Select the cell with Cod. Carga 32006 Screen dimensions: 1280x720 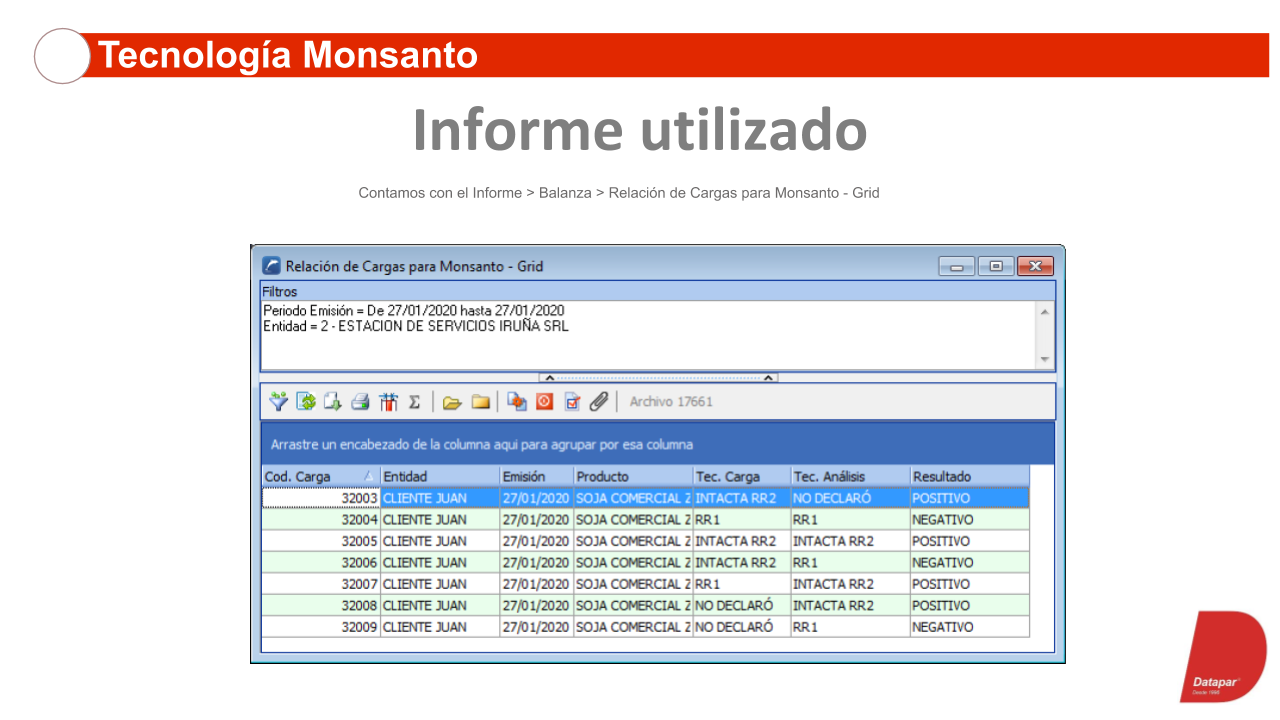click(x=321, y=563)
